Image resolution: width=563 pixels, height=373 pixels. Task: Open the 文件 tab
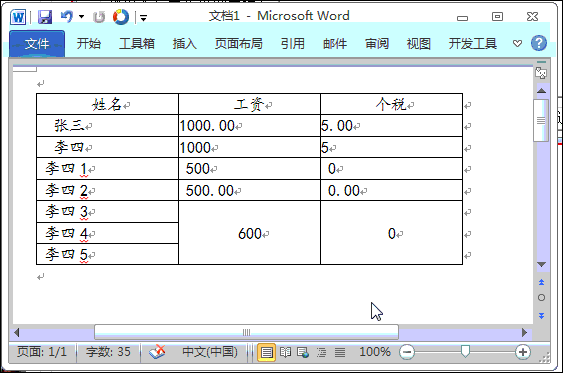pos(37,44)
